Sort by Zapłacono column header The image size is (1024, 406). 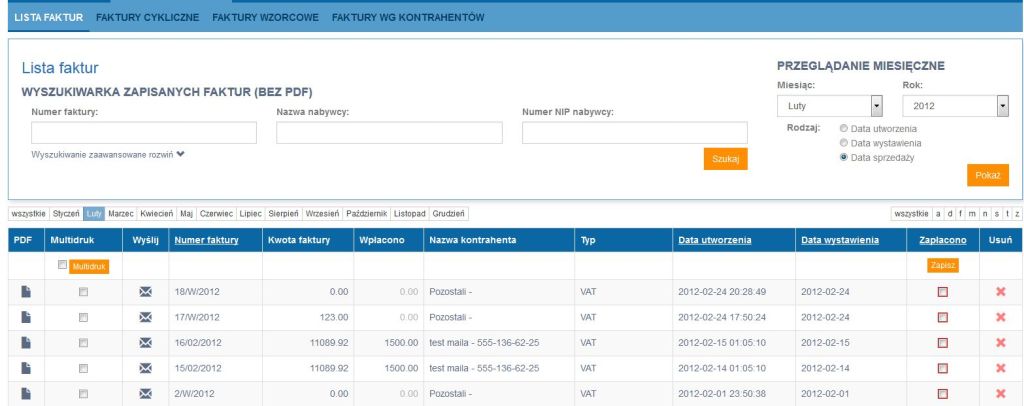[x=942, y=240]
